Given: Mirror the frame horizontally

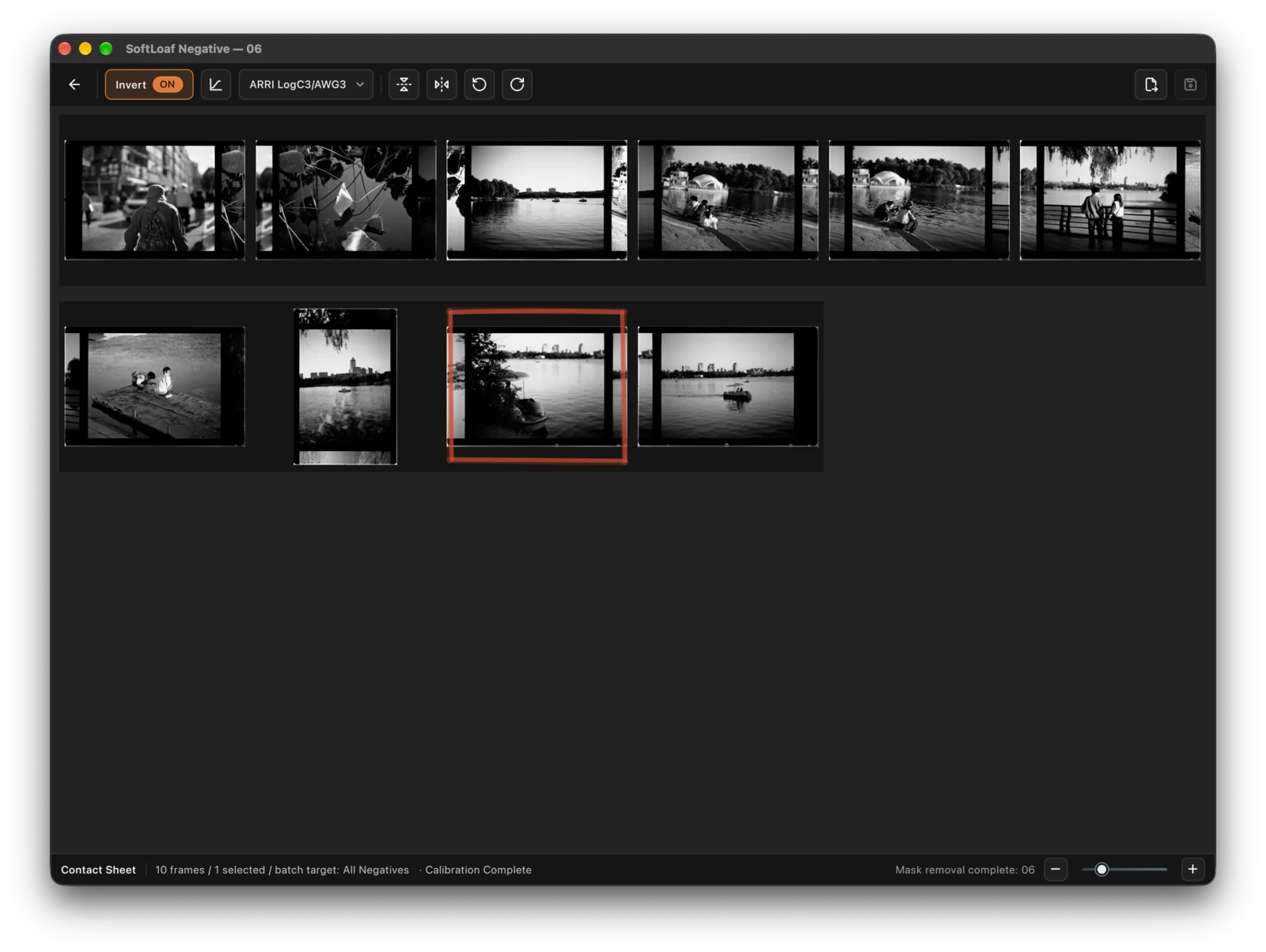Looking at the screenshot, I should [x=442, y=85].
